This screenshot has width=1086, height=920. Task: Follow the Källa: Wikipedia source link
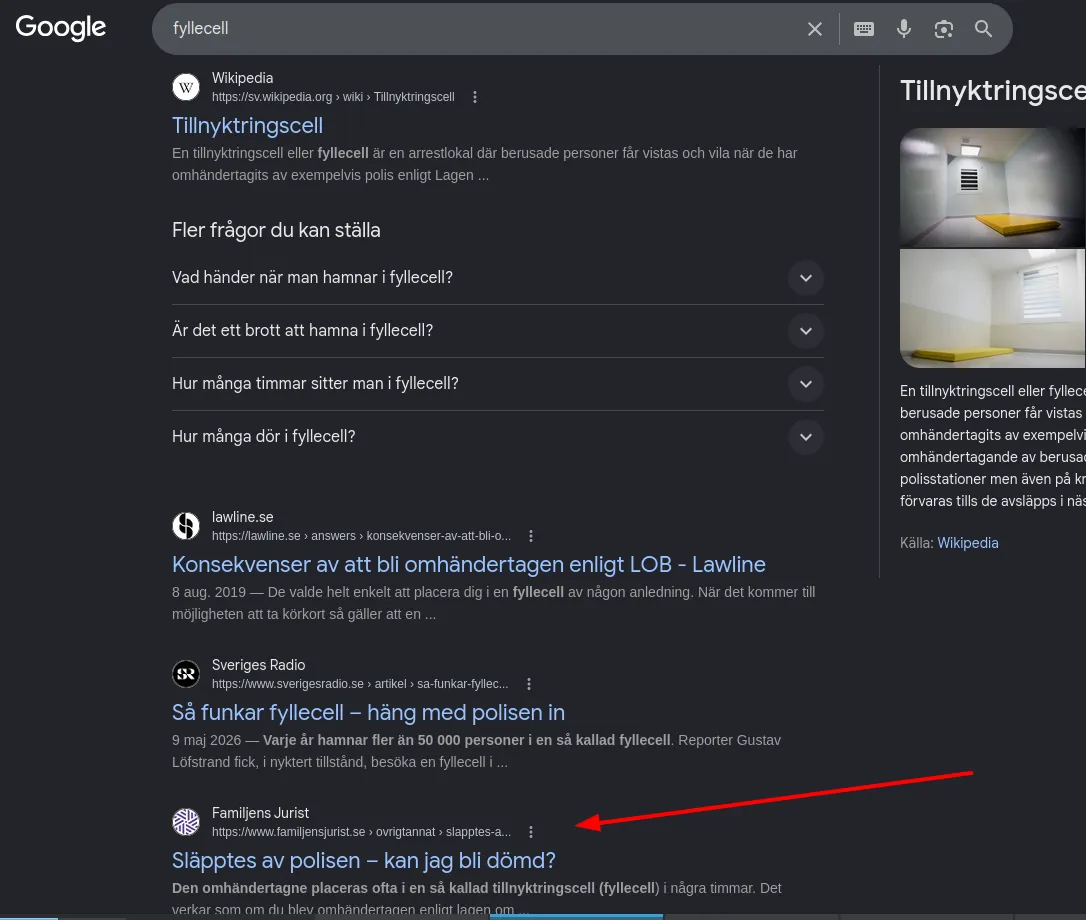pyautogui.click(x=968, y=543)
